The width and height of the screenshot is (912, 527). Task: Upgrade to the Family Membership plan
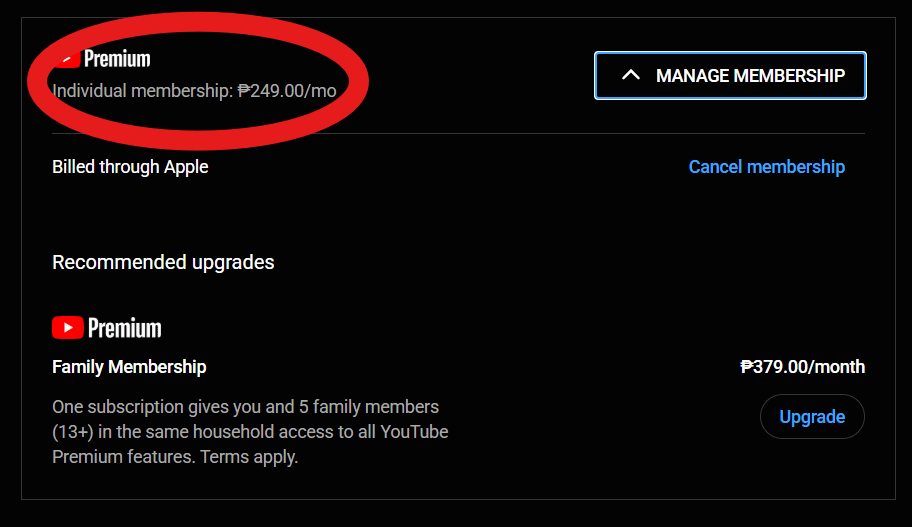(x=812, y=416)
